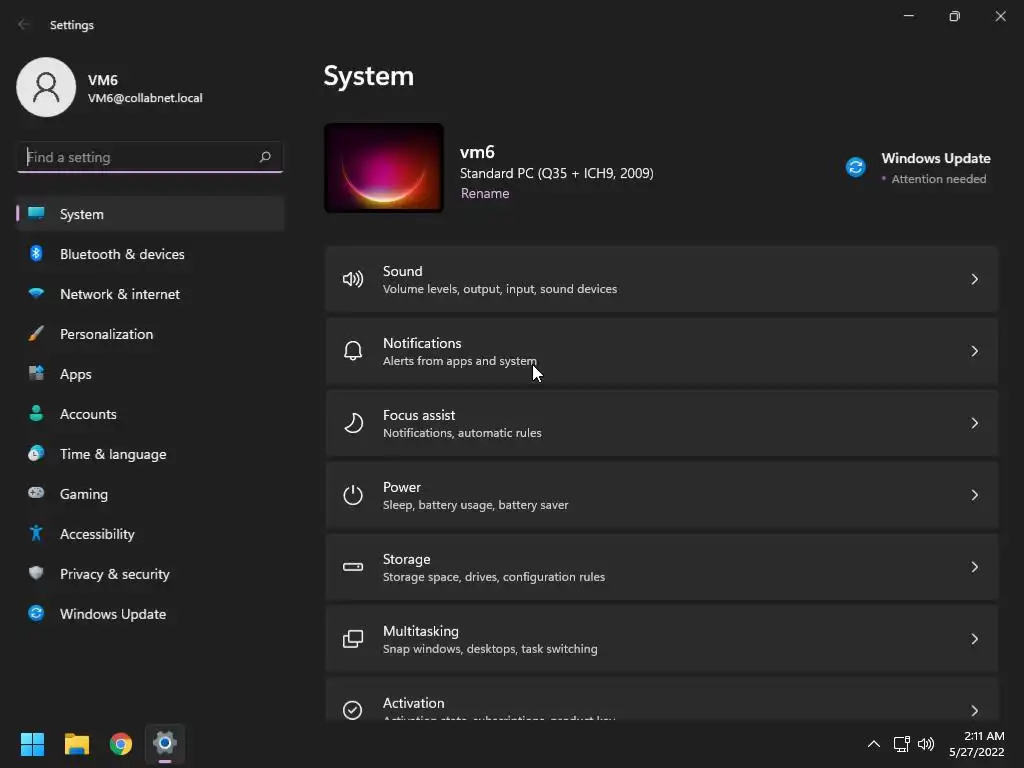Launch Google Chrome from taskbar
The image size is (1024, 768).
(121, 744)
